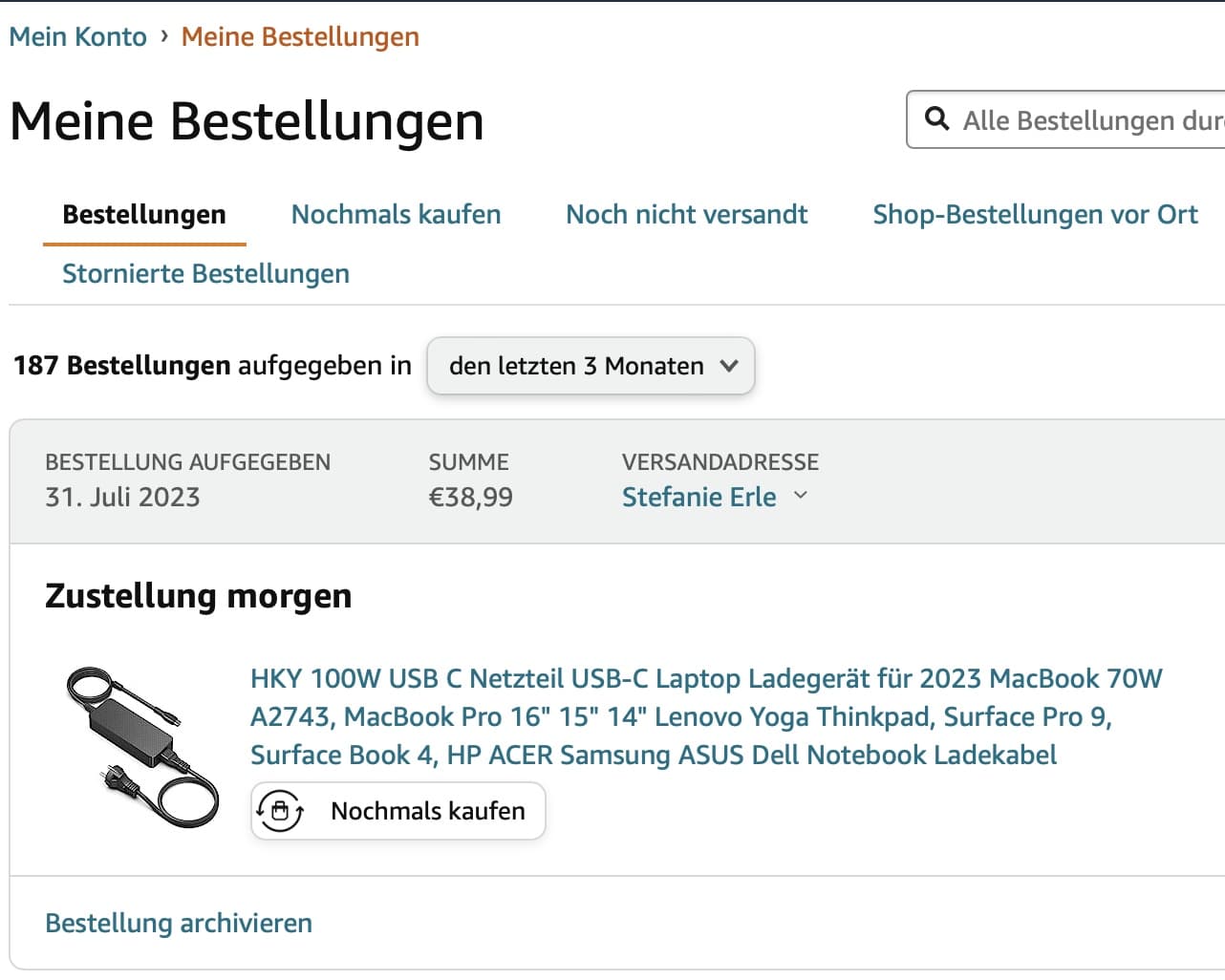Viewport: 1225px width, 980px height.
Task: Click the 'Meine Bestellungen' breadcrumb
Action: pyautogui.click(x=300, y=37)
